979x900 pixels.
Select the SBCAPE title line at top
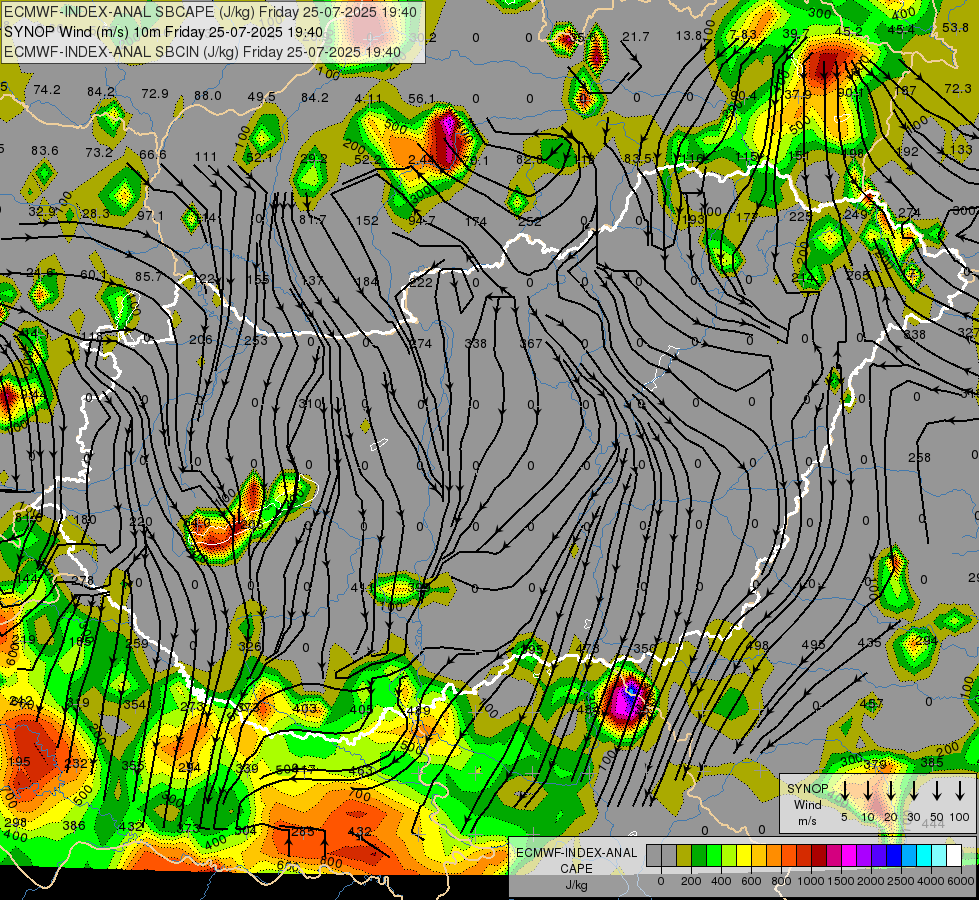tap(210, 12)
